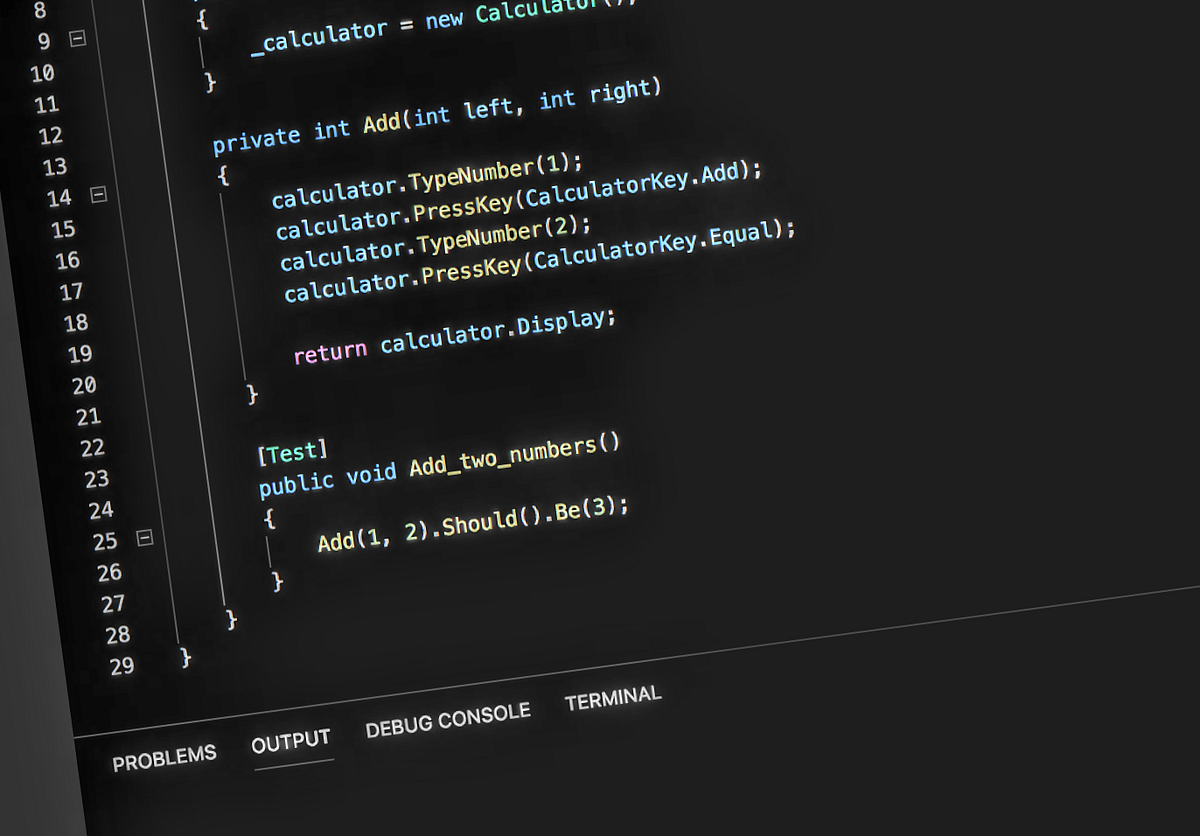Collapse the Add method fold at line 14
The height and width of the screenshot is (836, 1200).
click(98, 195)
